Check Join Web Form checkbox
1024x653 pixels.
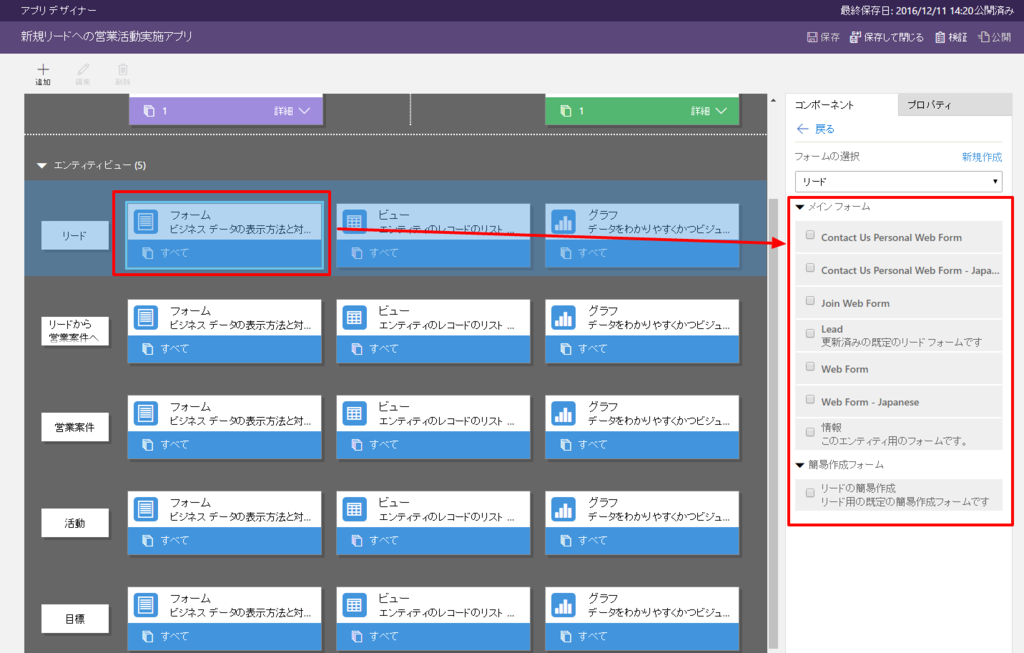click(x=810, y=301)
